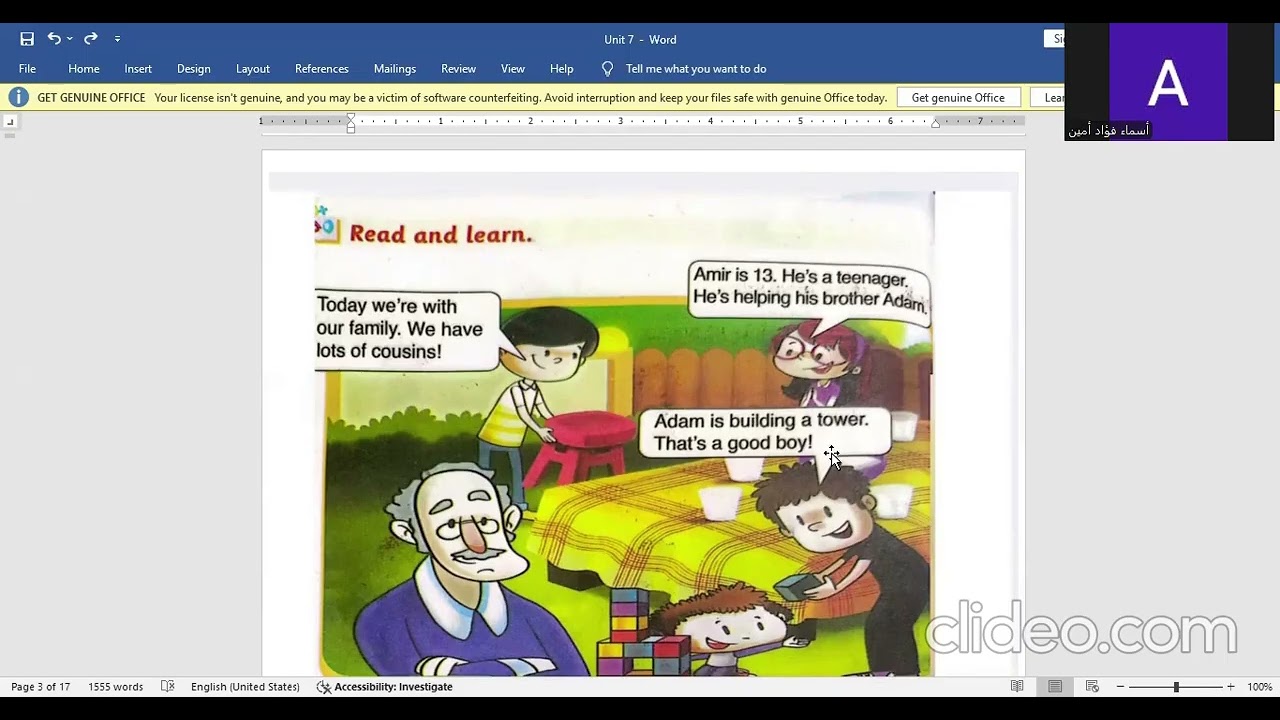This screenshot has height=720, width=1280.
Task: Click the 'Today we're with our family' speech bubble
Action: (406, 330)
